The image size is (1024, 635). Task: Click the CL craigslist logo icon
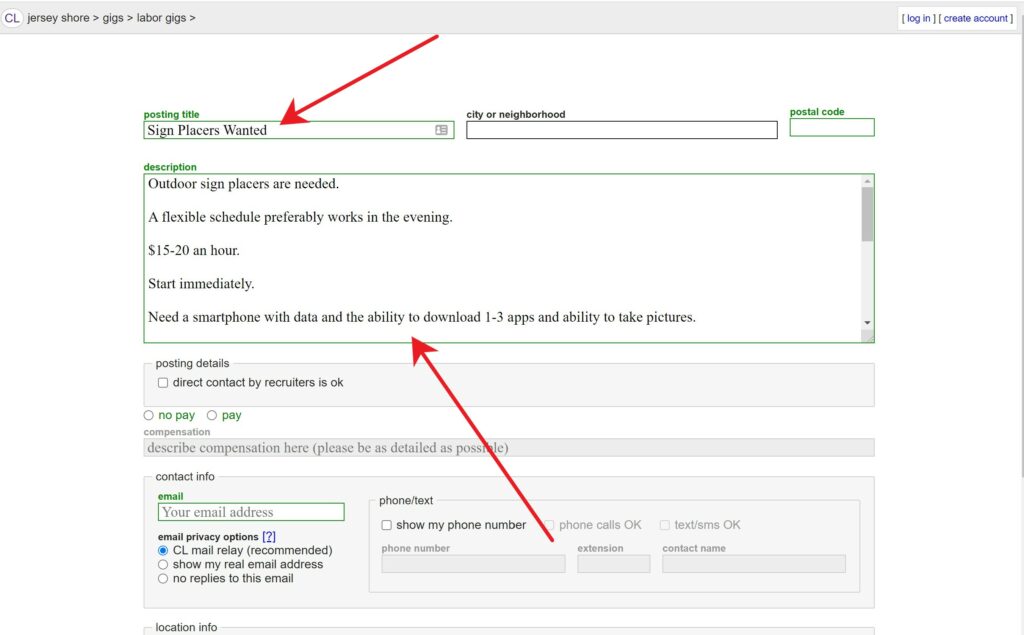click(x=12, y=18)
